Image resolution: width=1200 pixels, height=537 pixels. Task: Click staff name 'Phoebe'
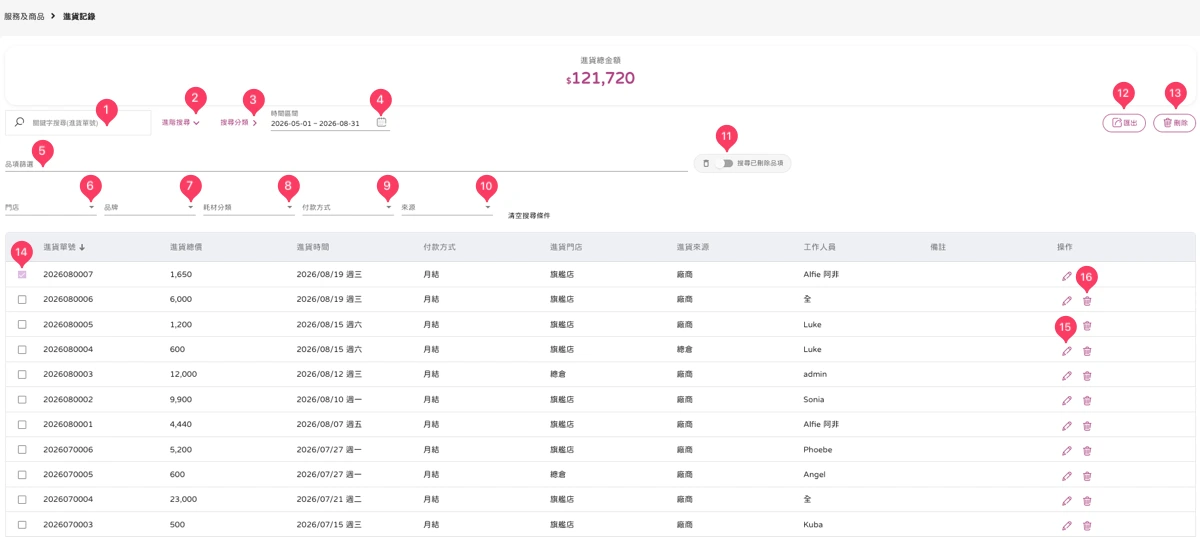tap(817, 450)
